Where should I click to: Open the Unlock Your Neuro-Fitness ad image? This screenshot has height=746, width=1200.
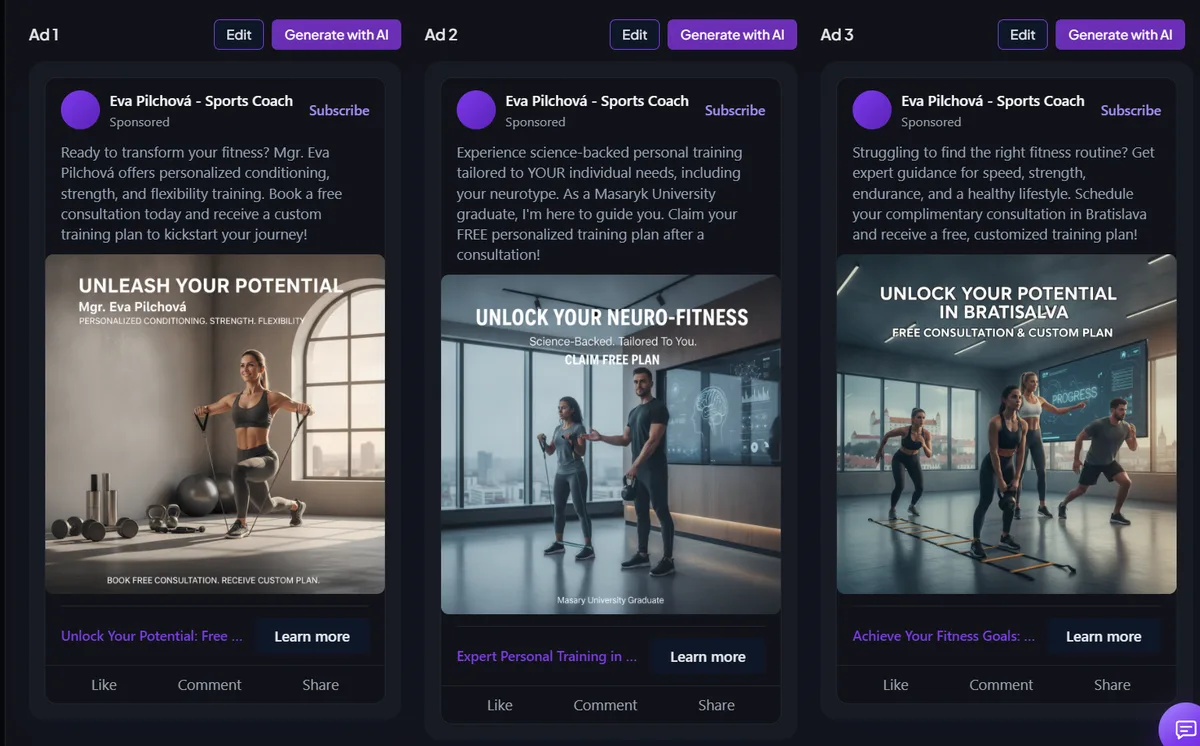pos(611,444)
